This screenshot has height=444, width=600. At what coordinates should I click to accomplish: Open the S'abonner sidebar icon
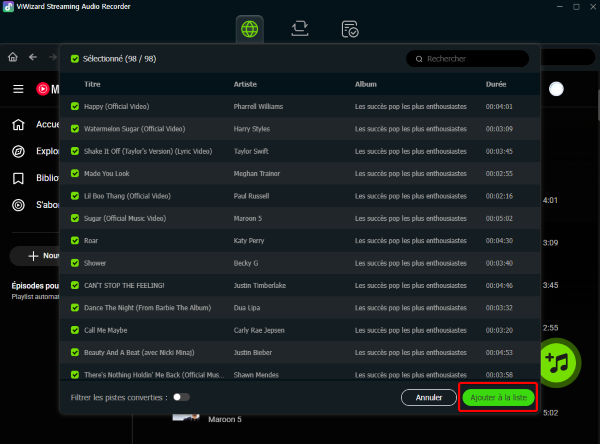[x=18, y=205]
